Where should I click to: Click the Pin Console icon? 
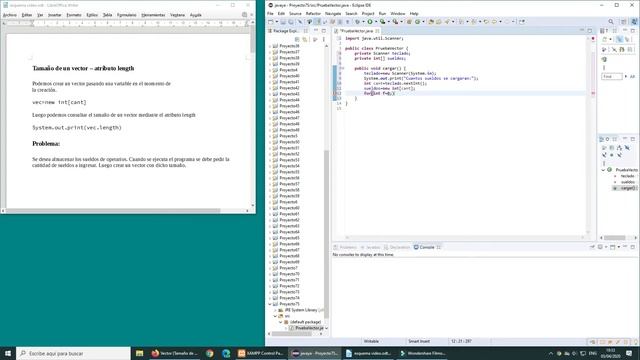[593, 247]
